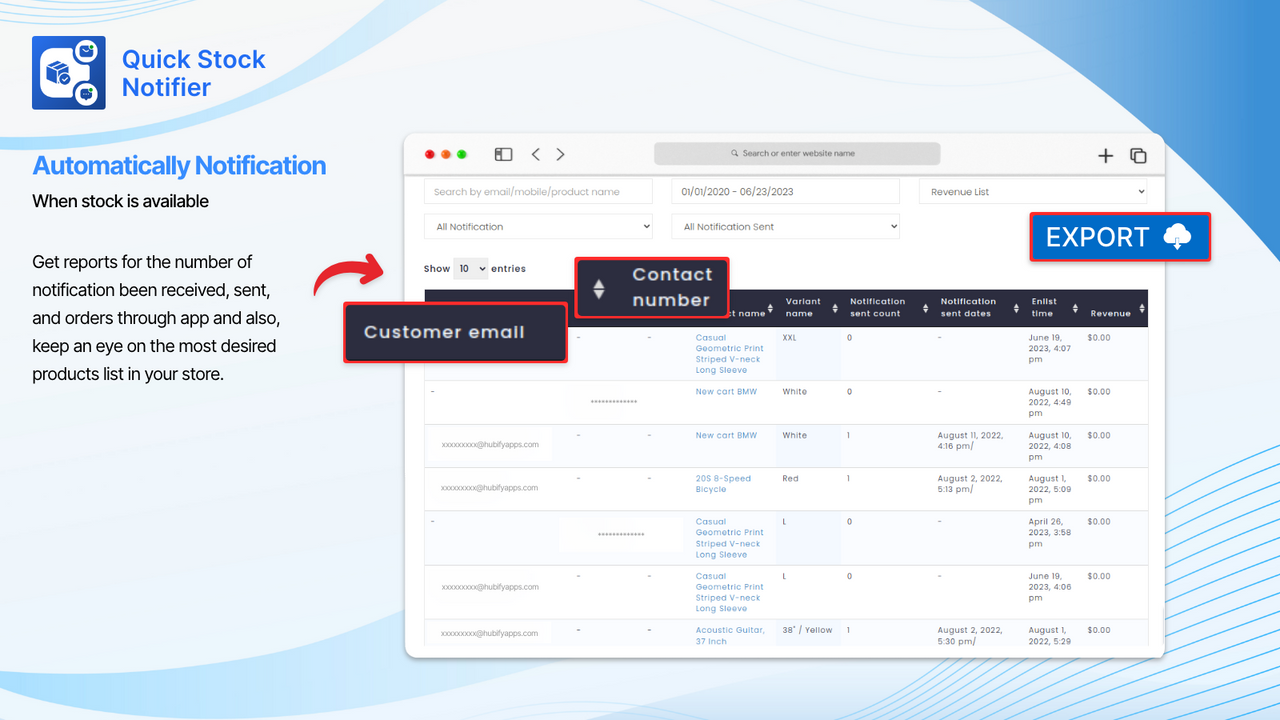
Task: Toggle the browser sidebar panel icon
Action: coord(503,154)
